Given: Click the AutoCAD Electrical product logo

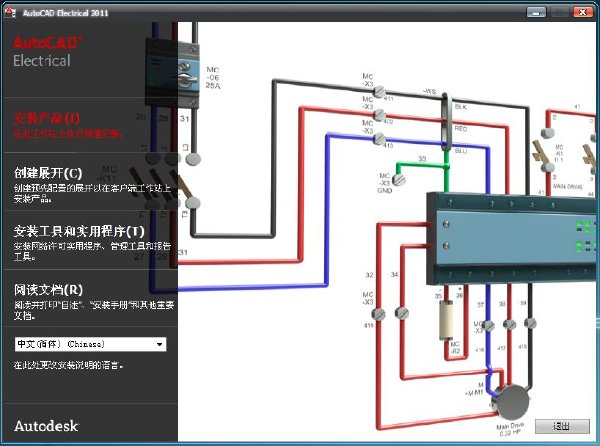Looking at the screenshot, I should (47, 52).
